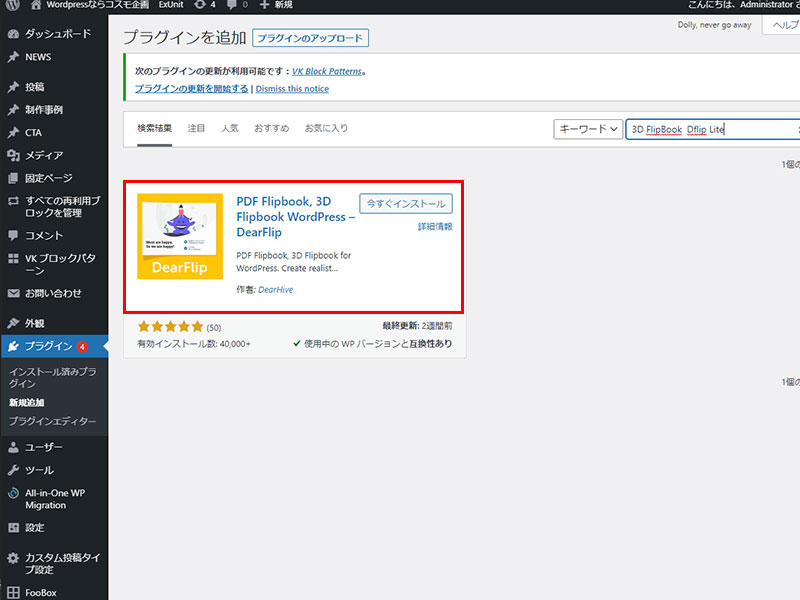Open メディア in the sidebar
The image size is (800, 600).
[44, 155]
